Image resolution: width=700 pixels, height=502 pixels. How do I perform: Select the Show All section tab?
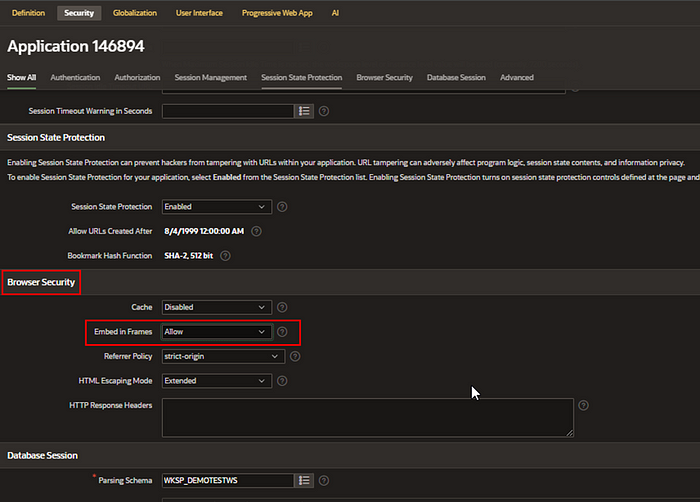(x=21, y=78)
